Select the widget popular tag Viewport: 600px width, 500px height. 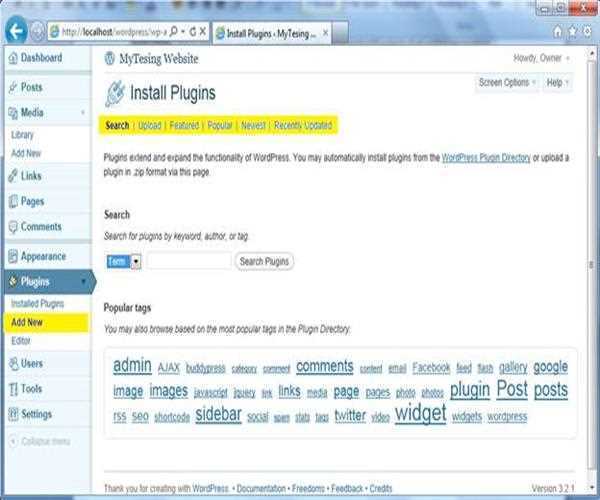point(420,413)
